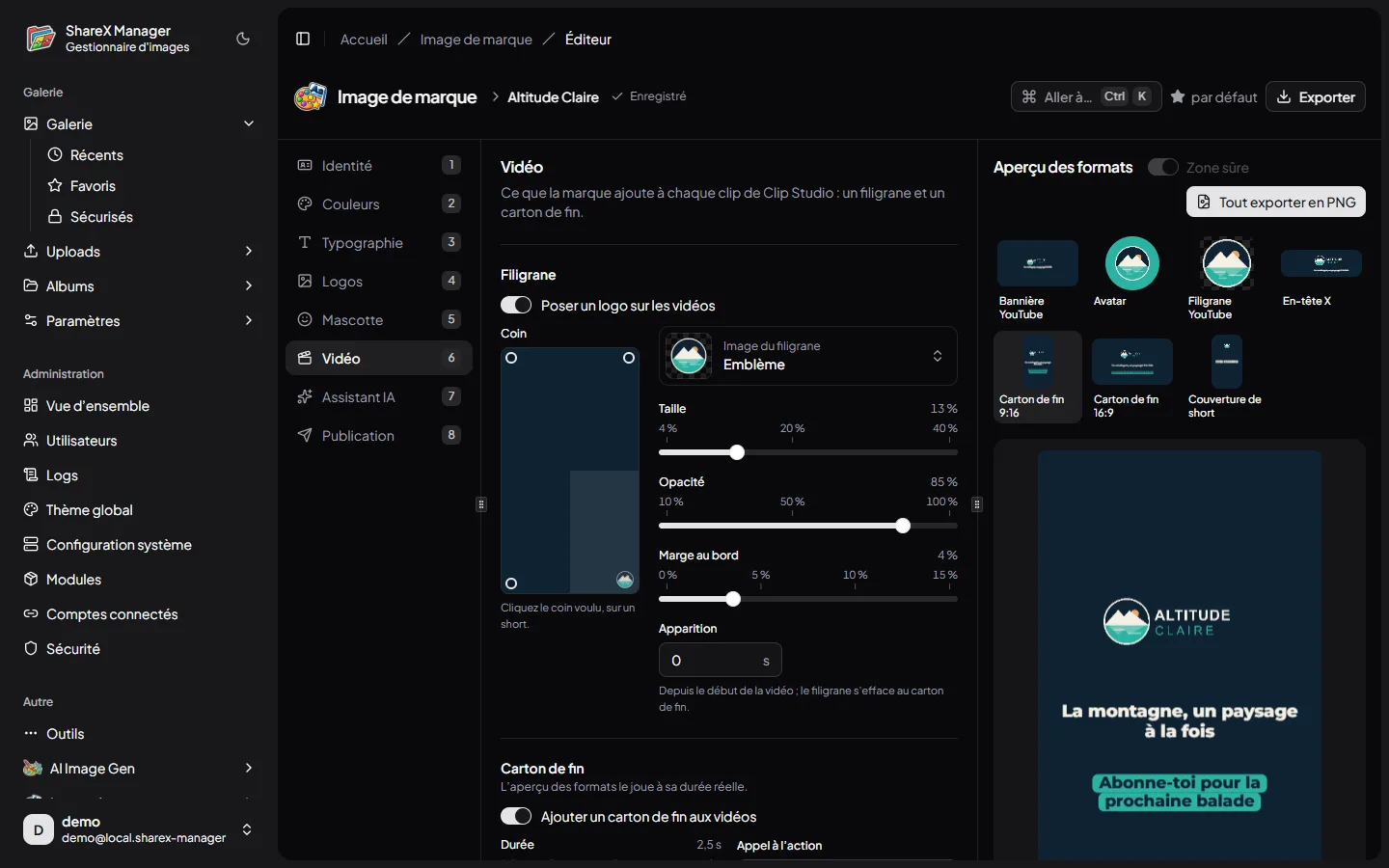The height and width of the screenshot is (868, 1389).
Task: Open Vue d'ensemble dashboard item
Action: tap(139, 406)
